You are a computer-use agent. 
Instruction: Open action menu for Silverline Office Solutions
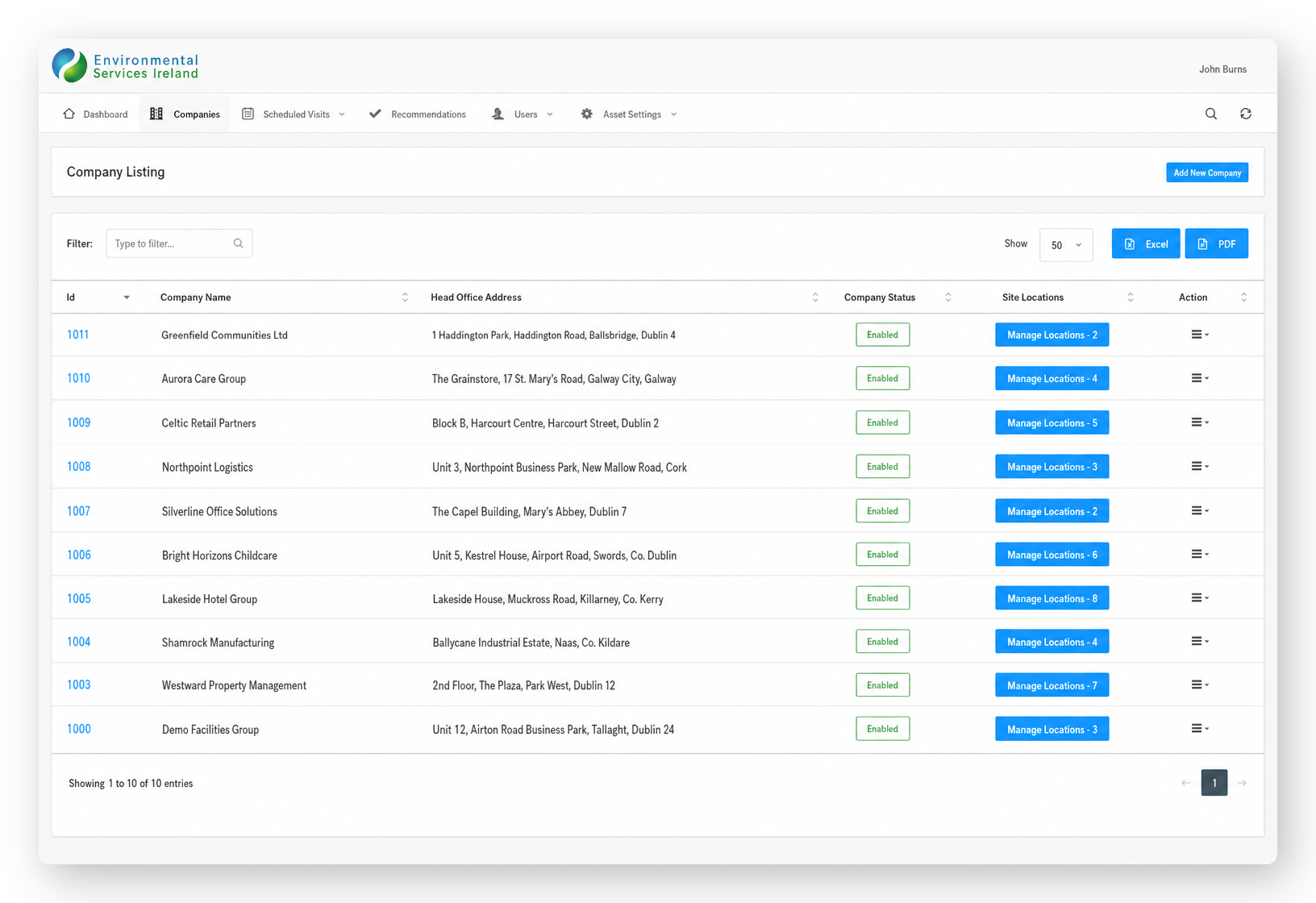pyautogui.click(x=1200, y=511)
